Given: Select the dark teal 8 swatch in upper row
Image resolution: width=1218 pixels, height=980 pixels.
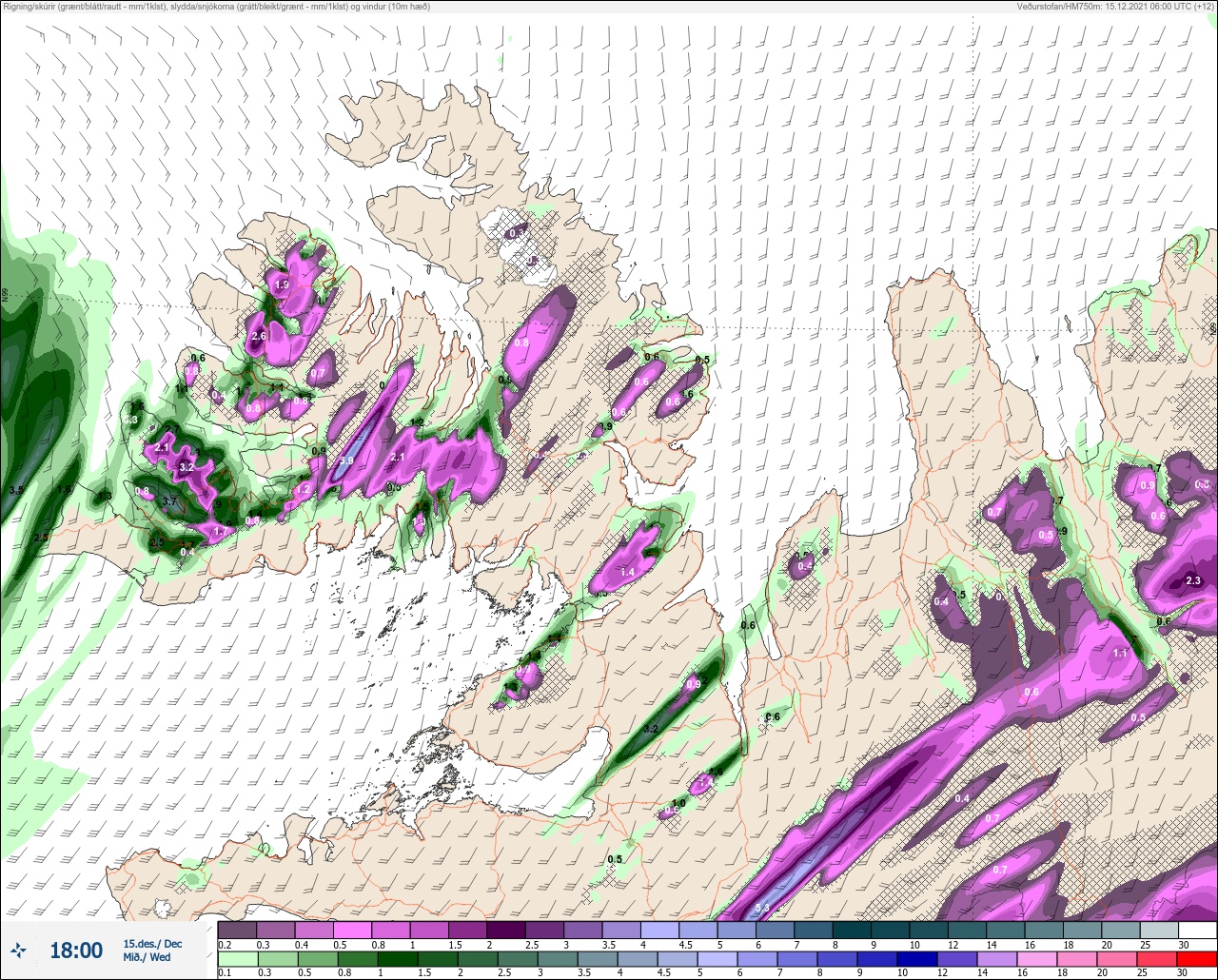Looking at the screenshot, I should point(852,930).
